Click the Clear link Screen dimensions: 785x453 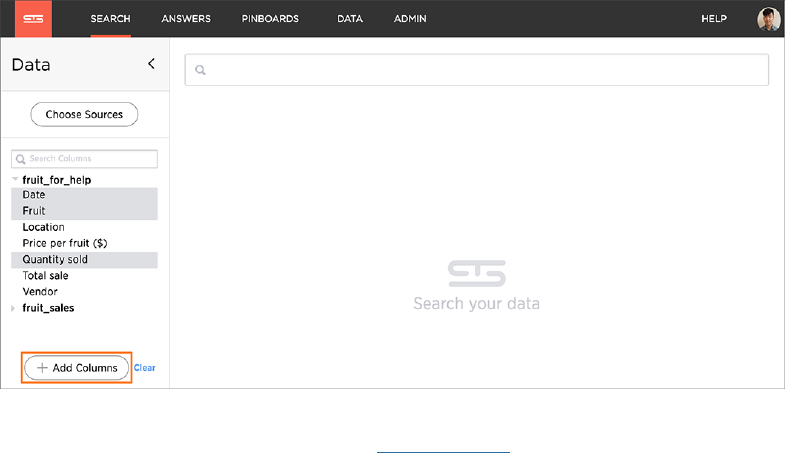coord(145,368)
